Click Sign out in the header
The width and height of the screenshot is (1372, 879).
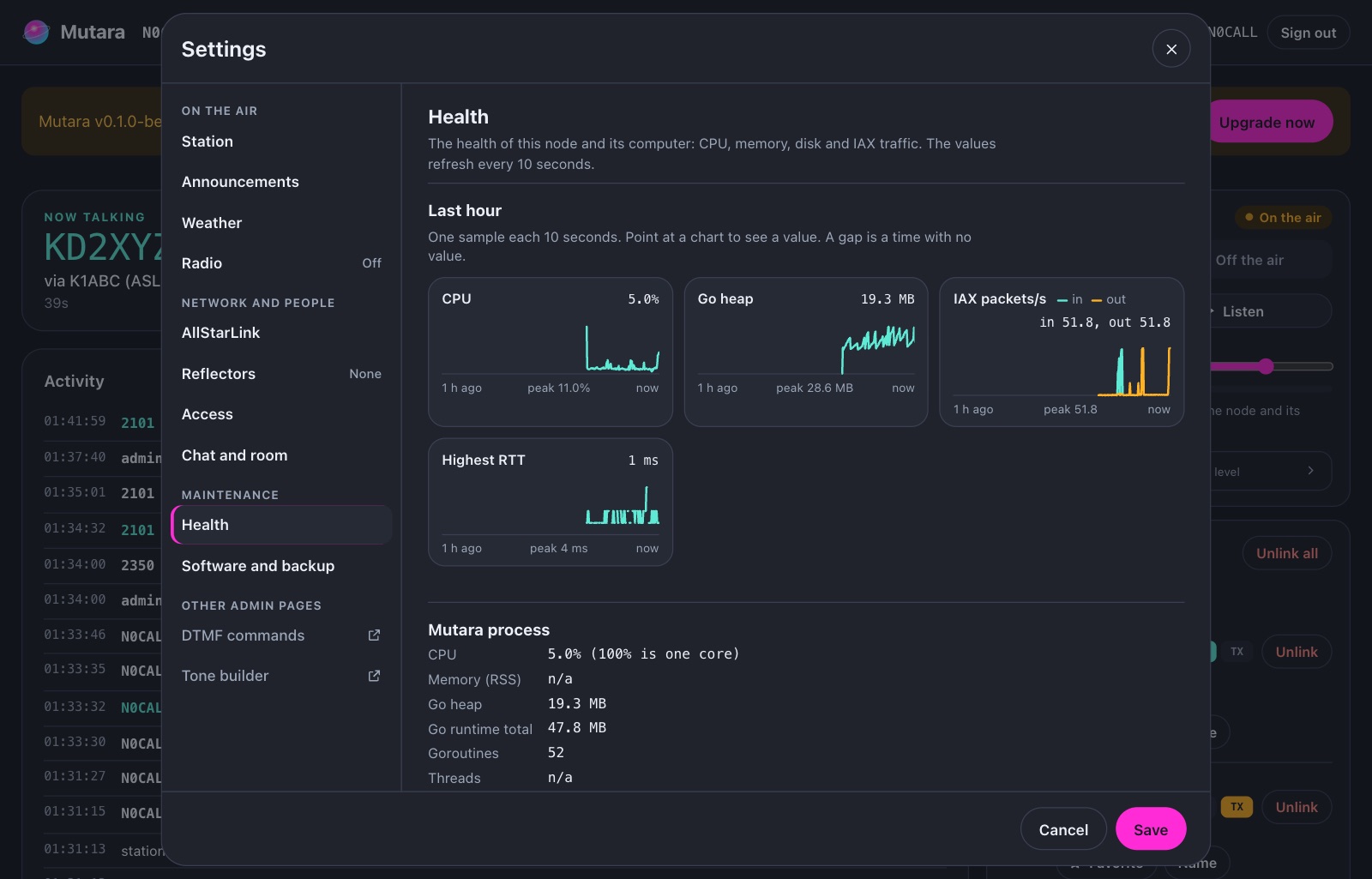1308,33
